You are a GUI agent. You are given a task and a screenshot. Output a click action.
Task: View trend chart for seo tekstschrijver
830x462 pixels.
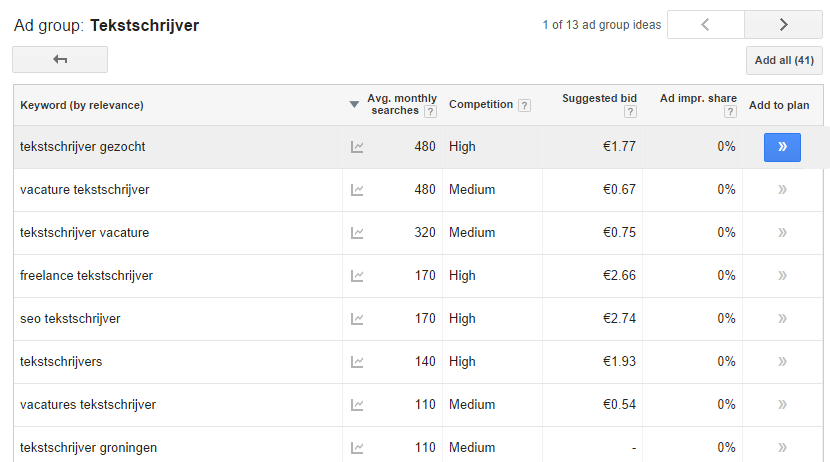point(357,319)
